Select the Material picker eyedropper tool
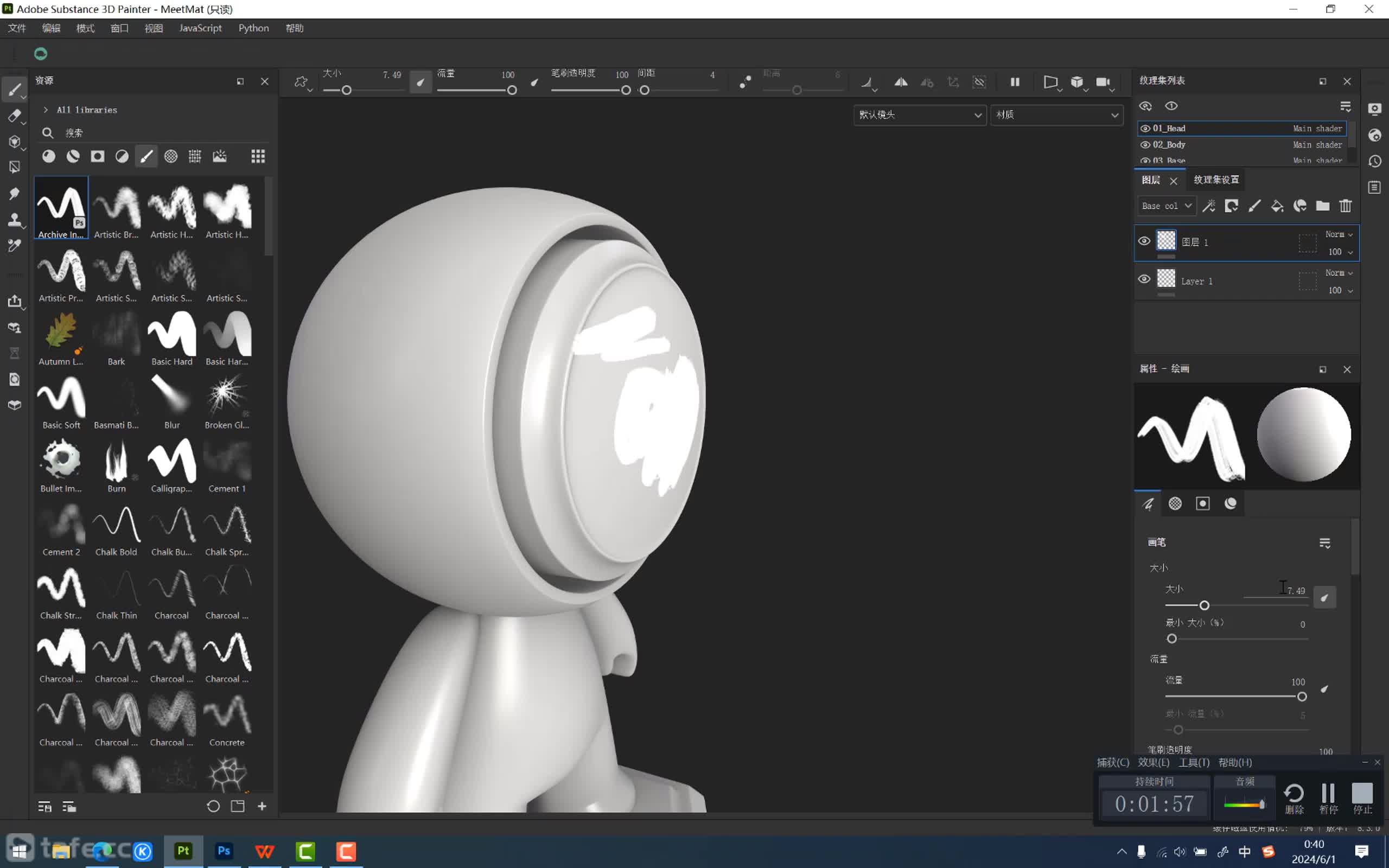The image size is (1389, 868). 14,246
